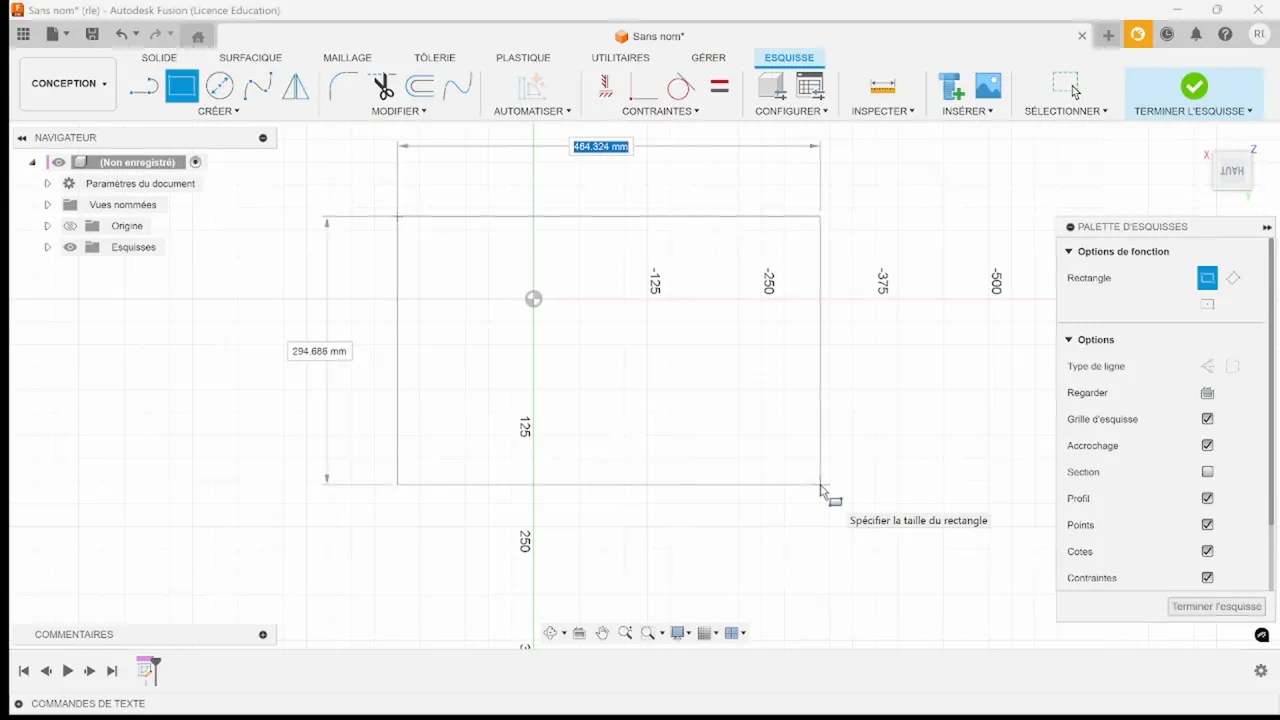Click the Terminer l'esquisse button in the palette
The image size is (1280, 720).
tap(1216, 606)
